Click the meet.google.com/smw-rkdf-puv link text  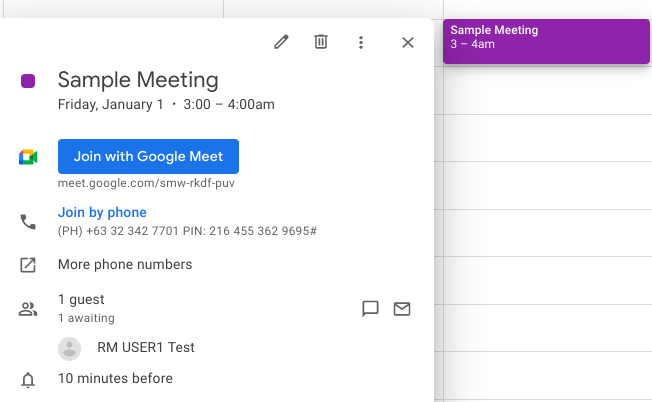click(x=146, y=184)
